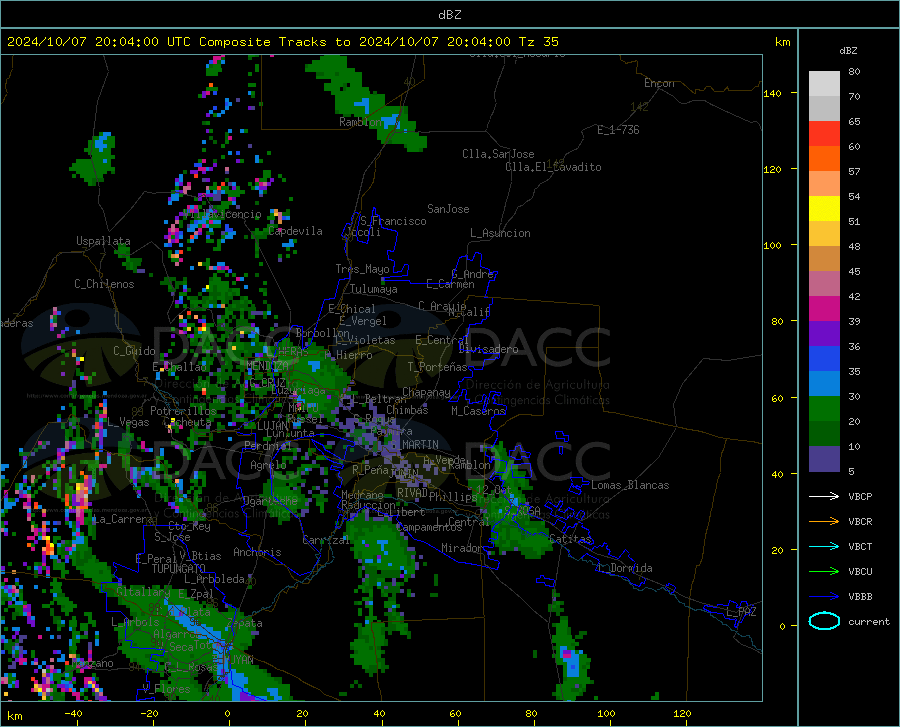Select the gray 70 dBZ color swatch
Image resolution: width=900 pixels, height=727 pixels.
[824, 109]
